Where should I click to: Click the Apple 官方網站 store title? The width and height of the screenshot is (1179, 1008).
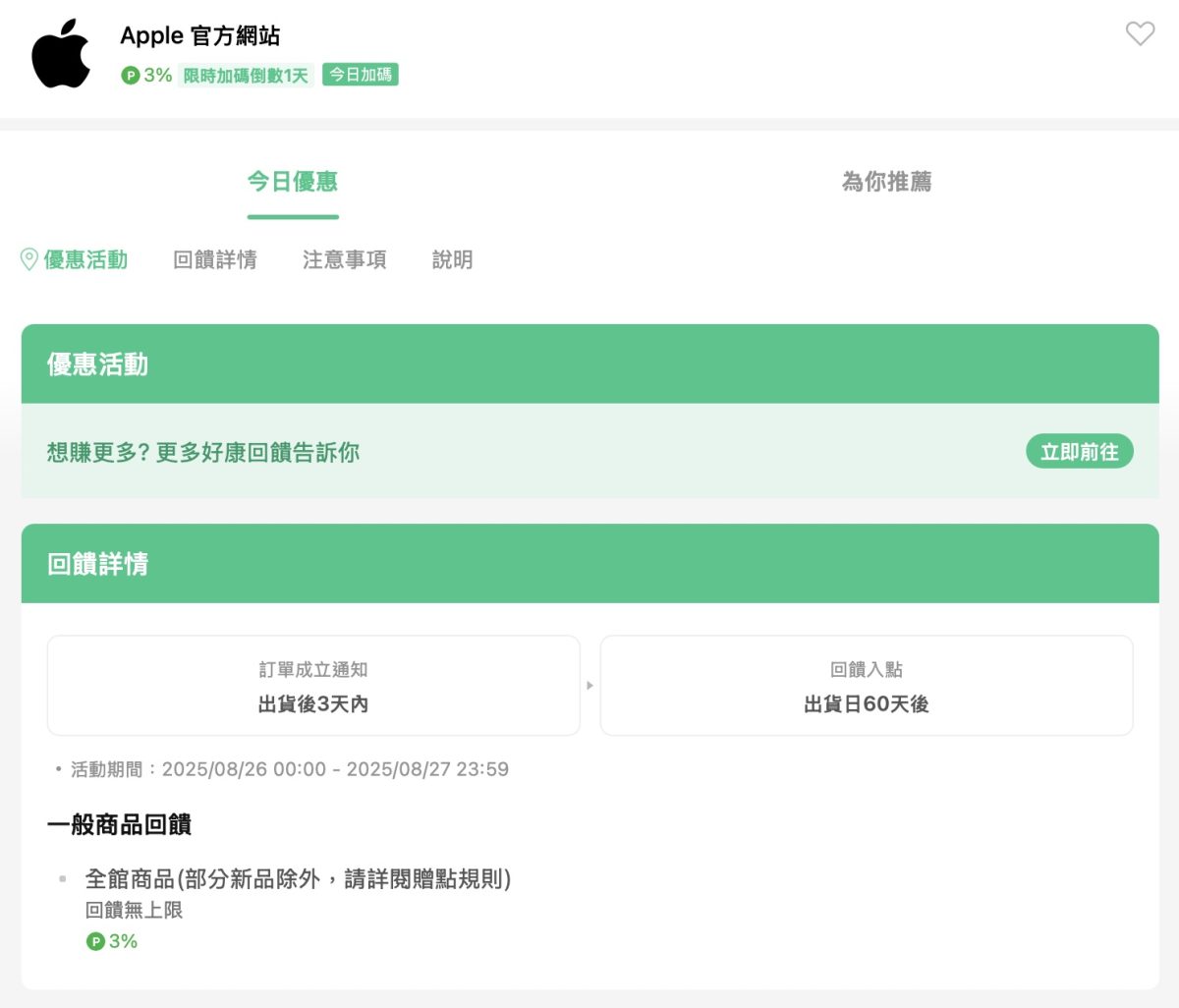[200, 36]
